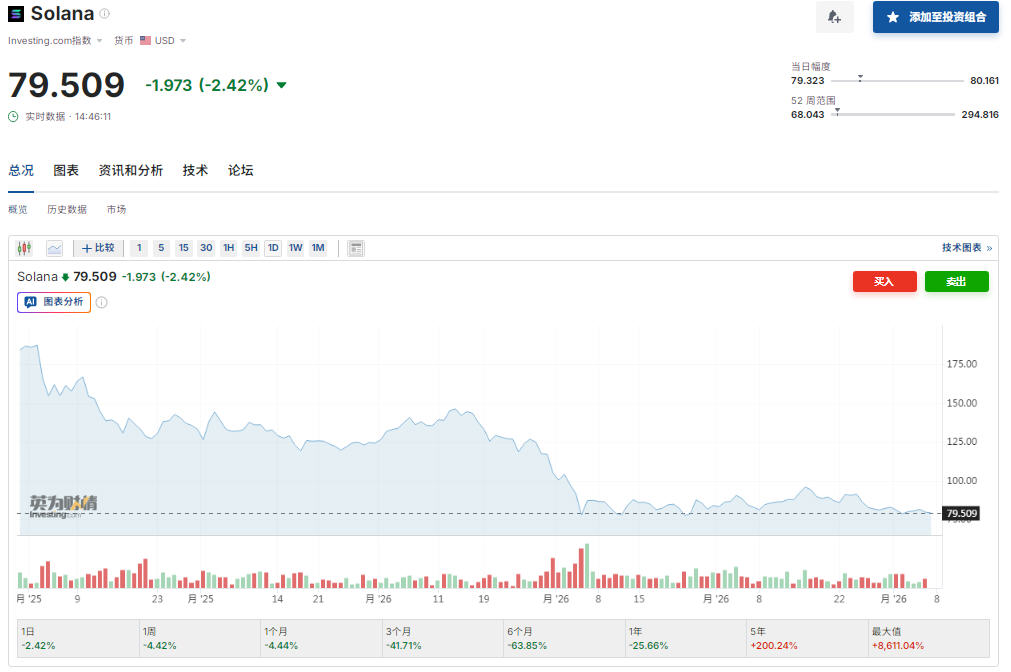1011x672 pixels.
Task: Click info icon beside 图表分析 button
Action: 102,302
